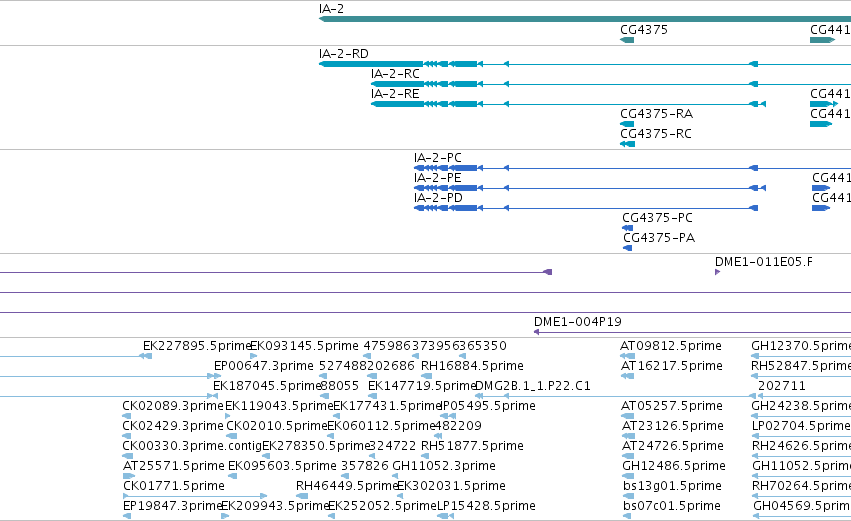
Task: Click the LP02704.5prime EST label
Action: [801, 427]
